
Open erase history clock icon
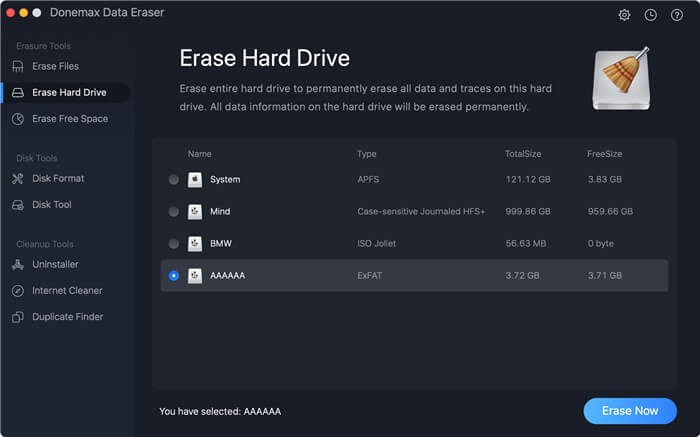click(650, 15)
